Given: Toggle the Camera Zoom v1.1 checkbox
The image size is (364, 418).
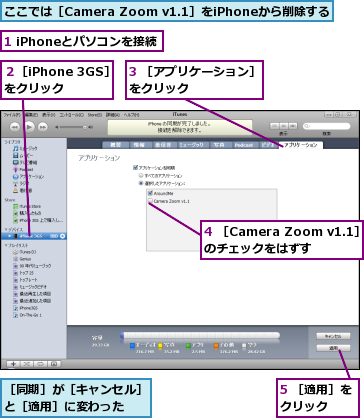Looking at the screenshot, I should click(x=150, y=201).
